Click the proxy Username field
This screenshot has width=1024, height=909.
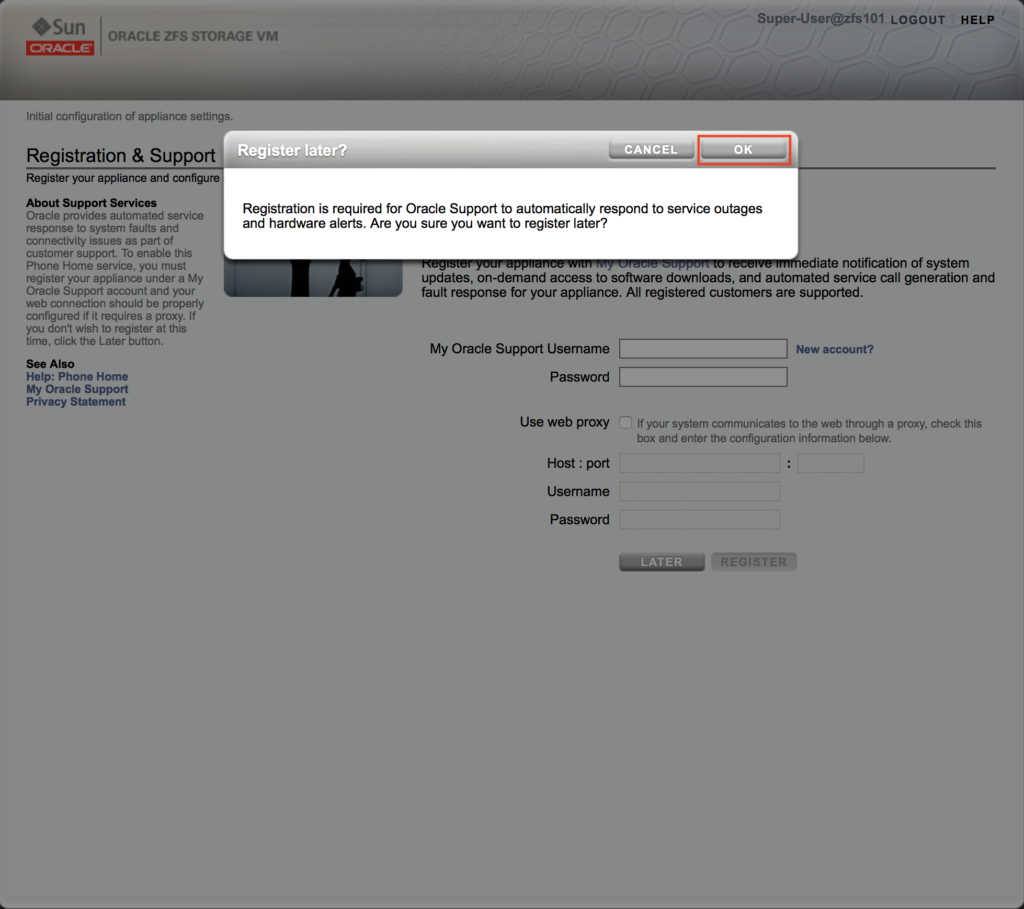(699, 491)
